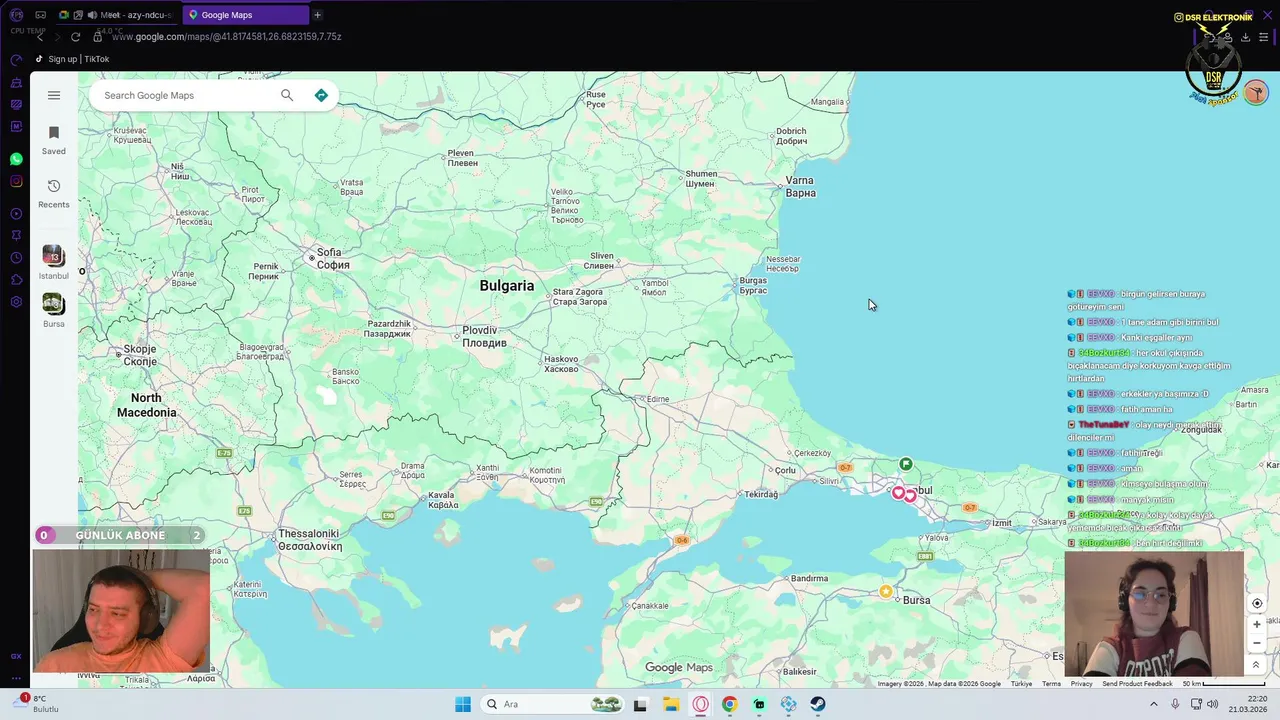Click the Burgas city label
The width and height of the screenshot is (1280, 720).
click(753, 286)
